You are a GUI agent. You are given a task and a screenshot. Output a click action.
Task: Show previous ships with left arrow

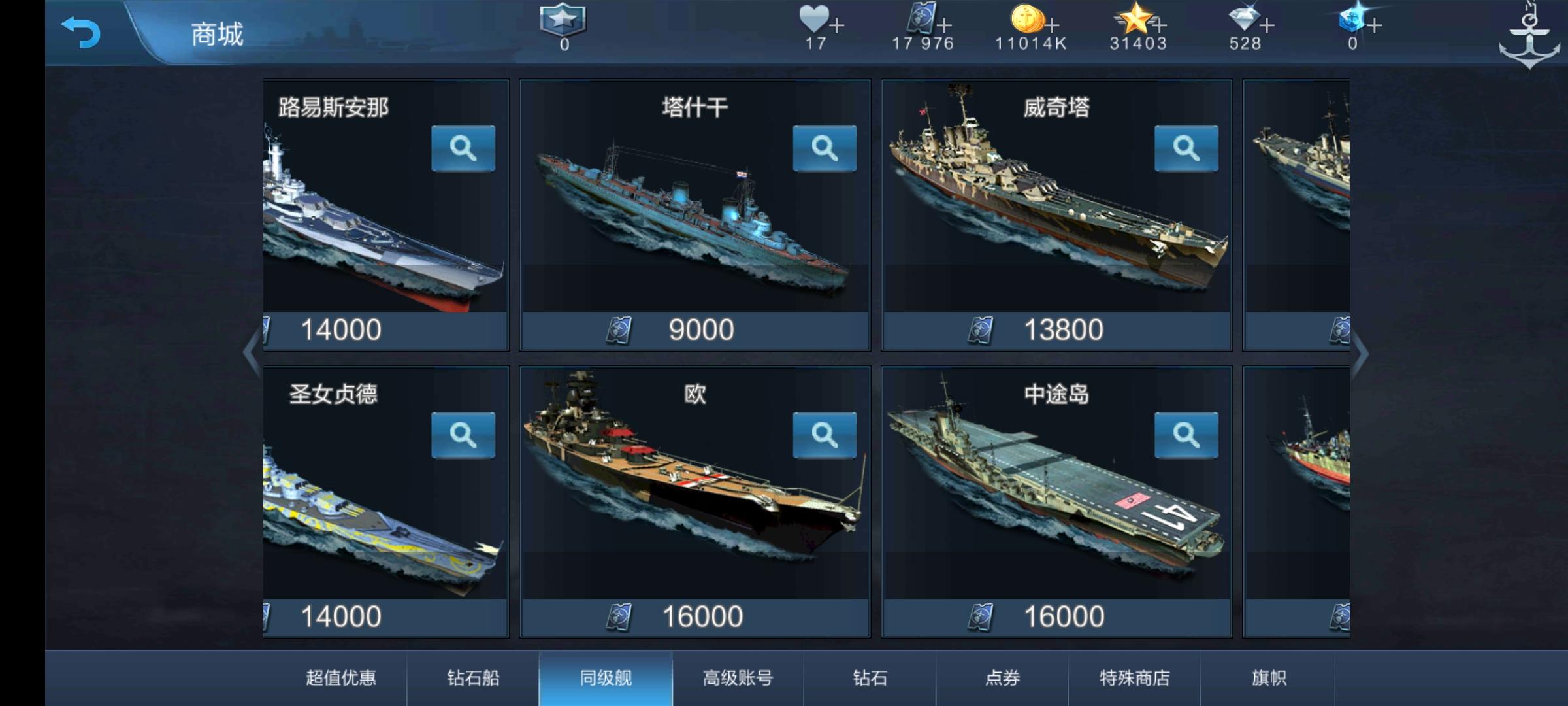tap(252, 353)
